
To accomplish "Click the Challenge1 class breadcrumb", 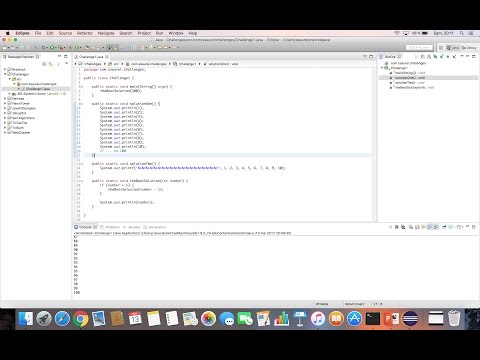I will (185, 64).
